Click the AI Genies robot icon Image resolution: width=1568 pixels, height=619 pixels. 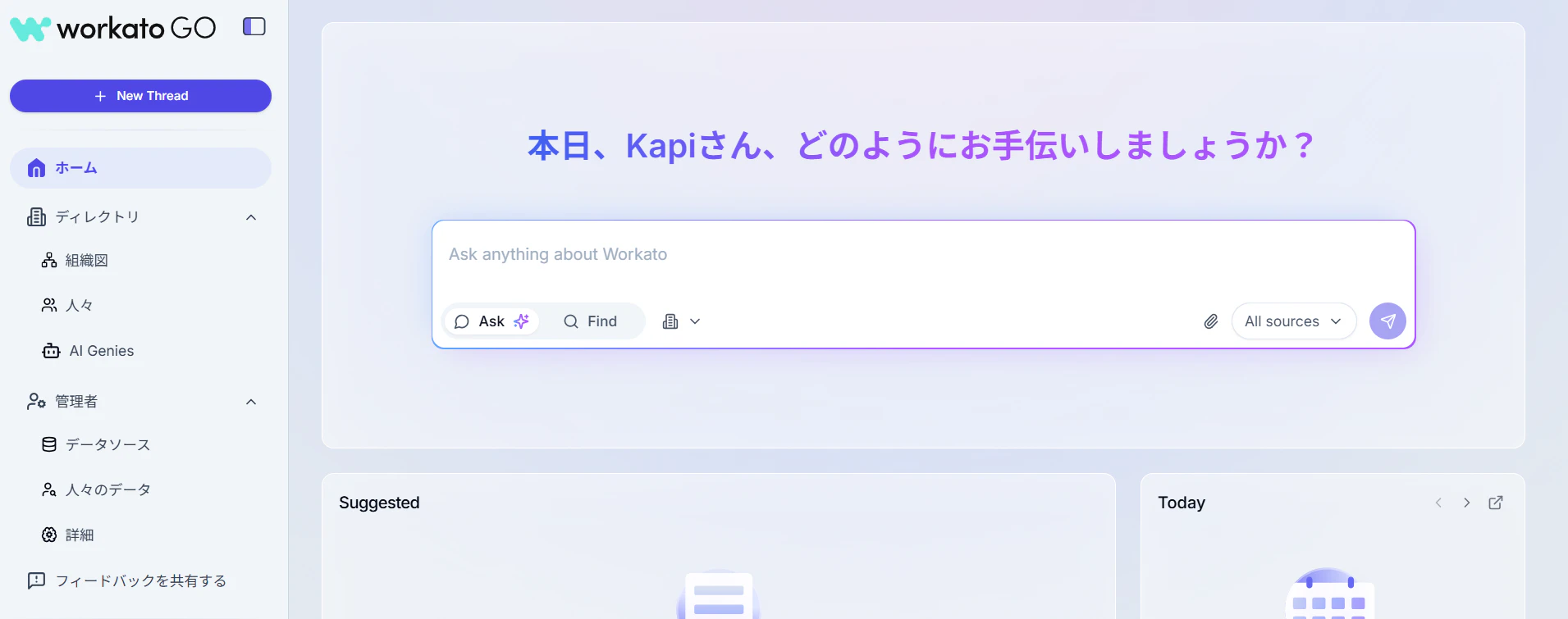[x=51, y=351]
